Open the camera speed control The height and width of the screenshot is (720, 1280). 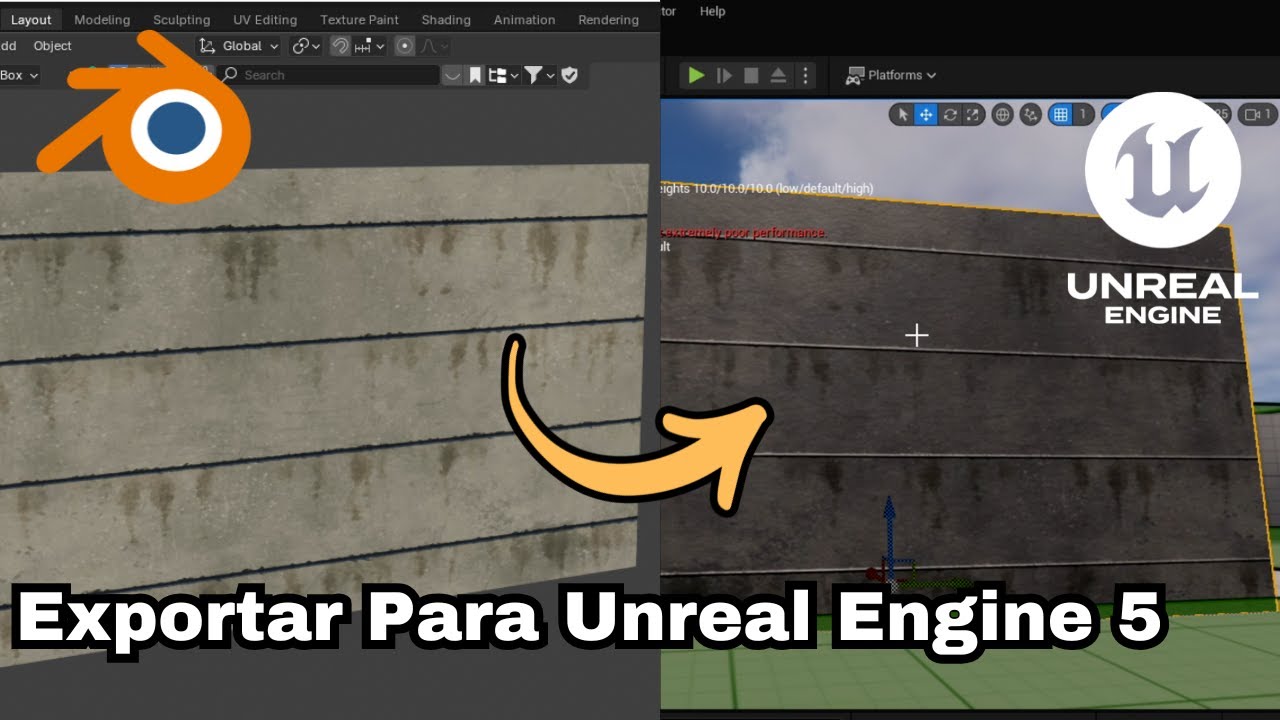pyautogui.click(x=1258, y=115)
